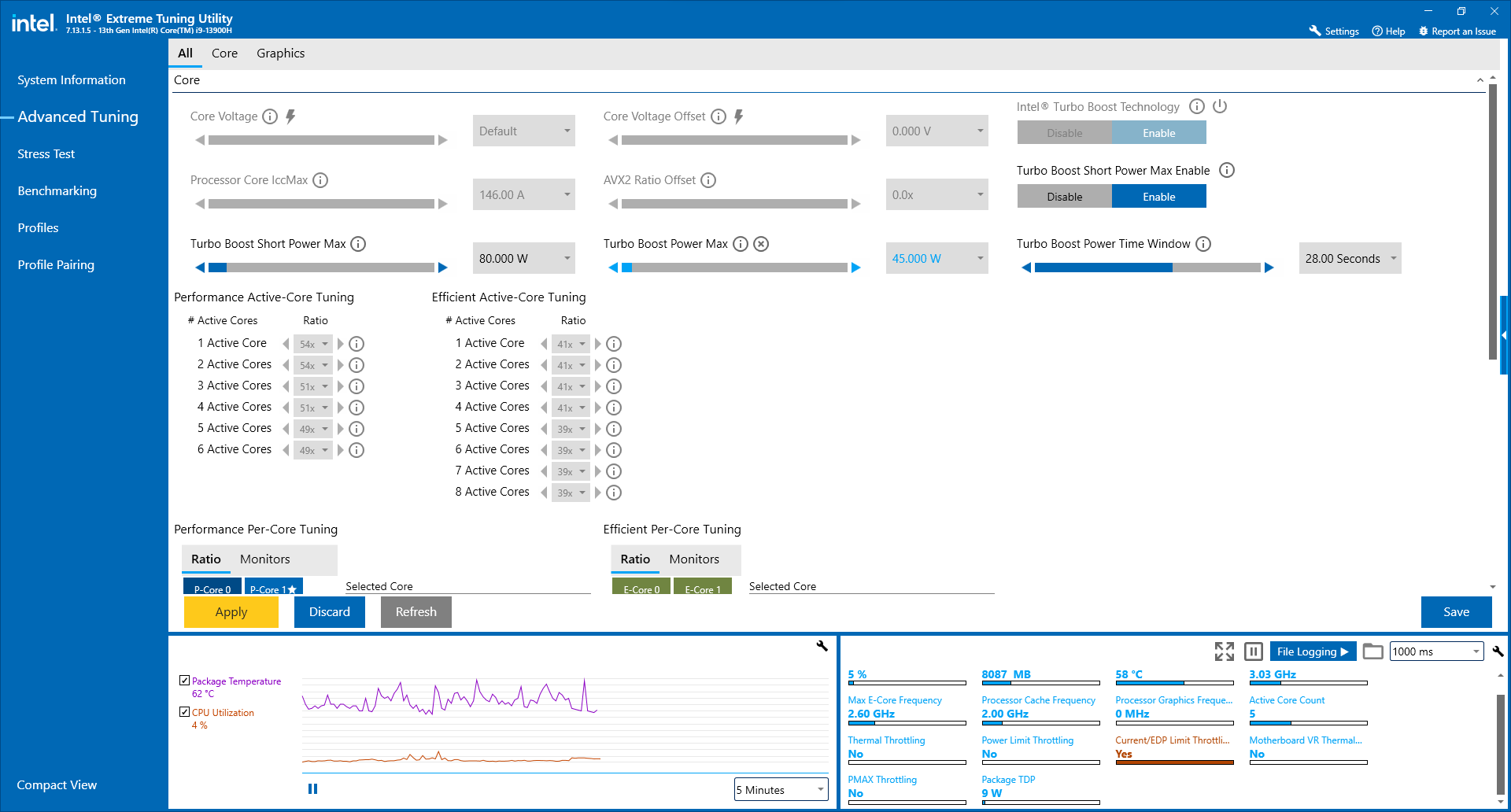This screenshot has width=1511, height=812.
Task: Open the 146.00 A IccMax dropdown
Action: [x=524, y=194]
